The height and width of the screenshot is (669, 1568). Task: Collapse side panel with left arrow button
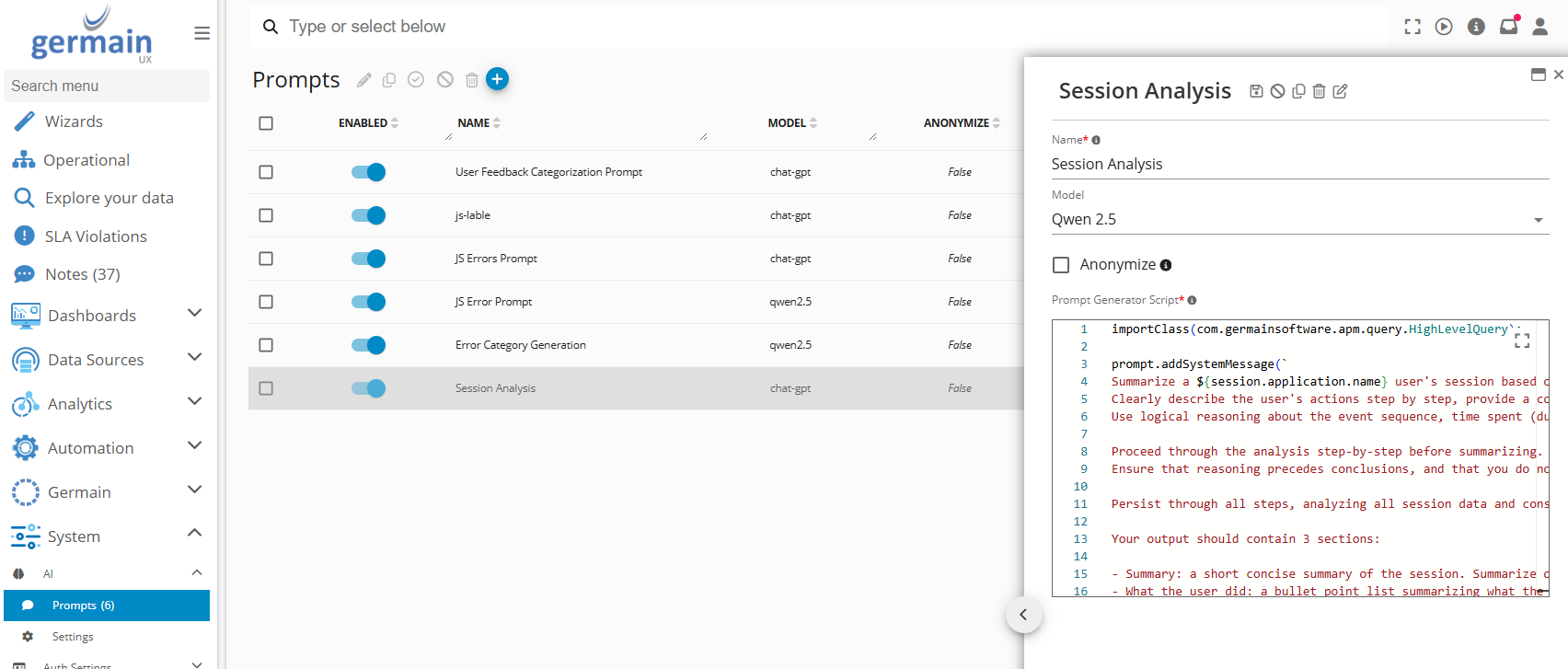(x=1023, y=615)
